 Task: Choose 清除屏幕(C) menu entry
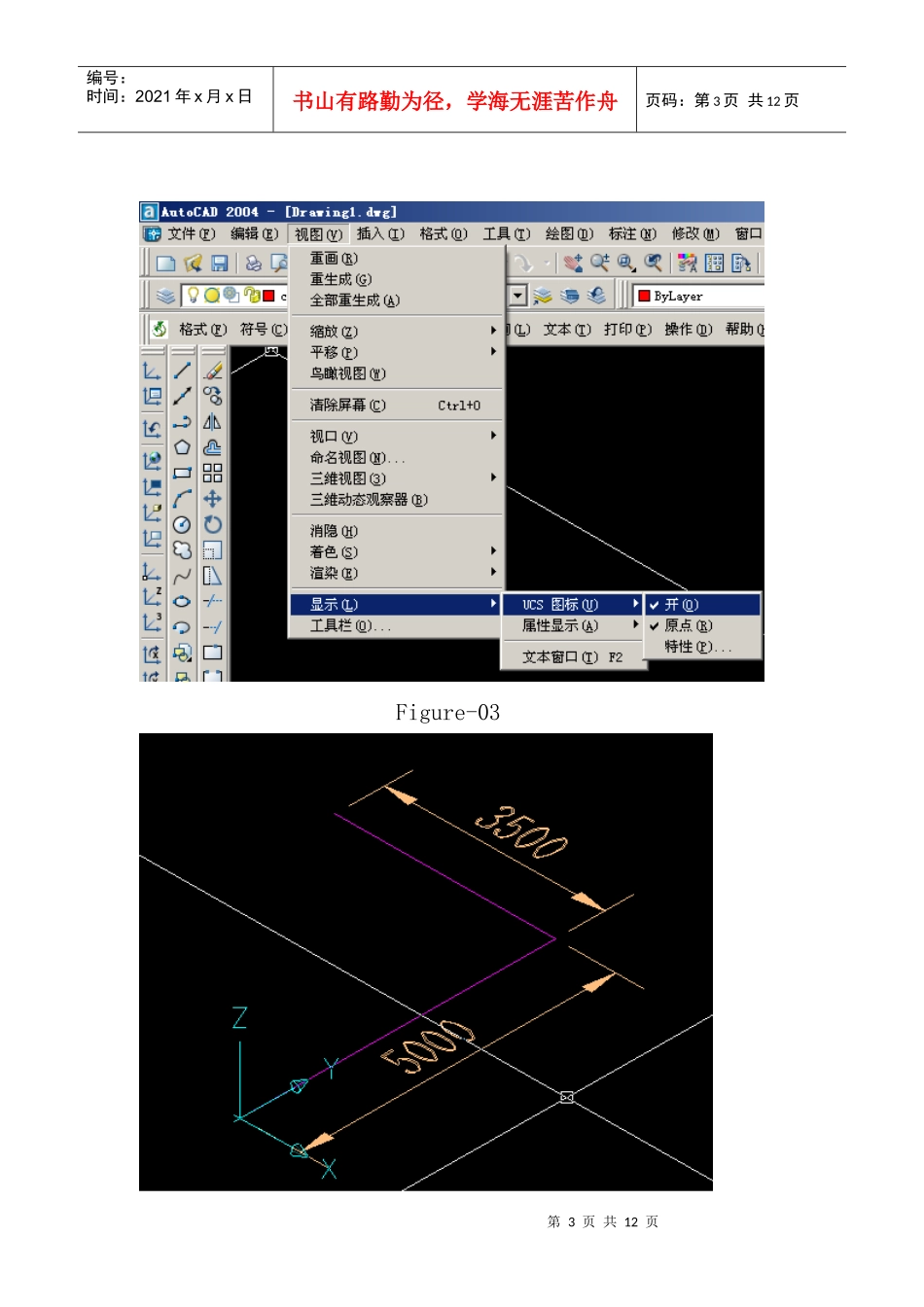396,405
